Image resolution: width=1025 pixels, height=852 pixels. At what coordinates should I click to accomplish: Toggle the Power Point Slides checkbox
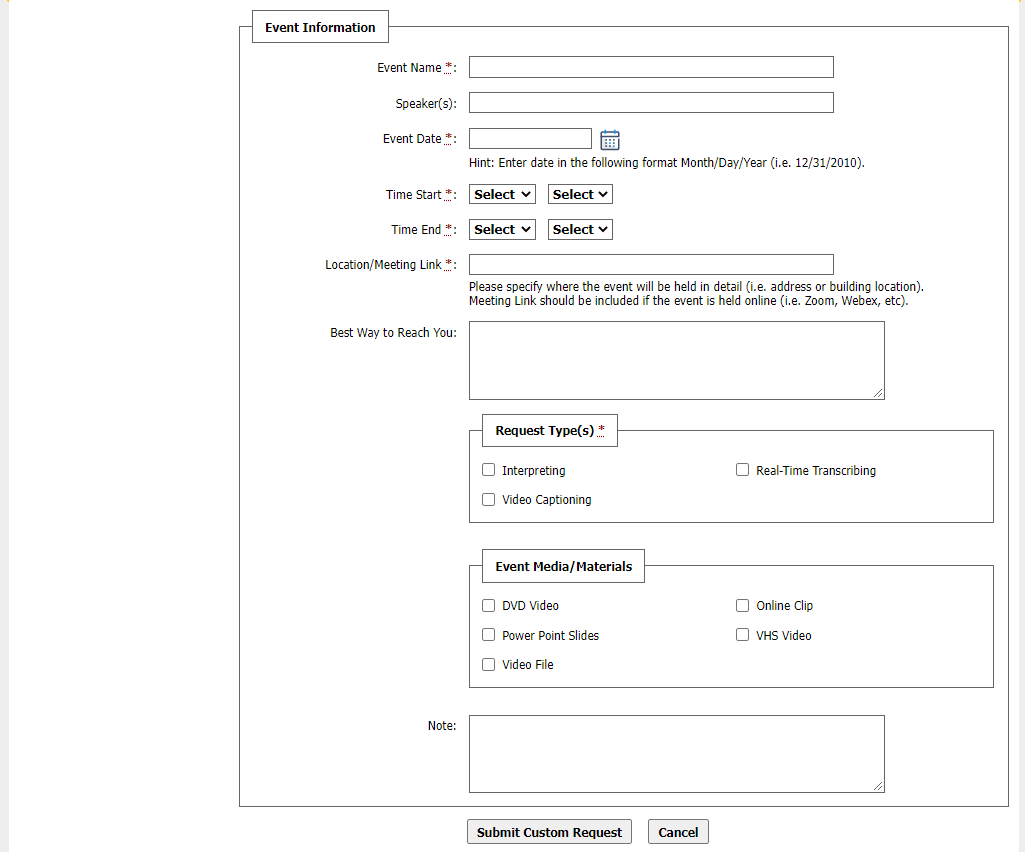pos(489,635)
